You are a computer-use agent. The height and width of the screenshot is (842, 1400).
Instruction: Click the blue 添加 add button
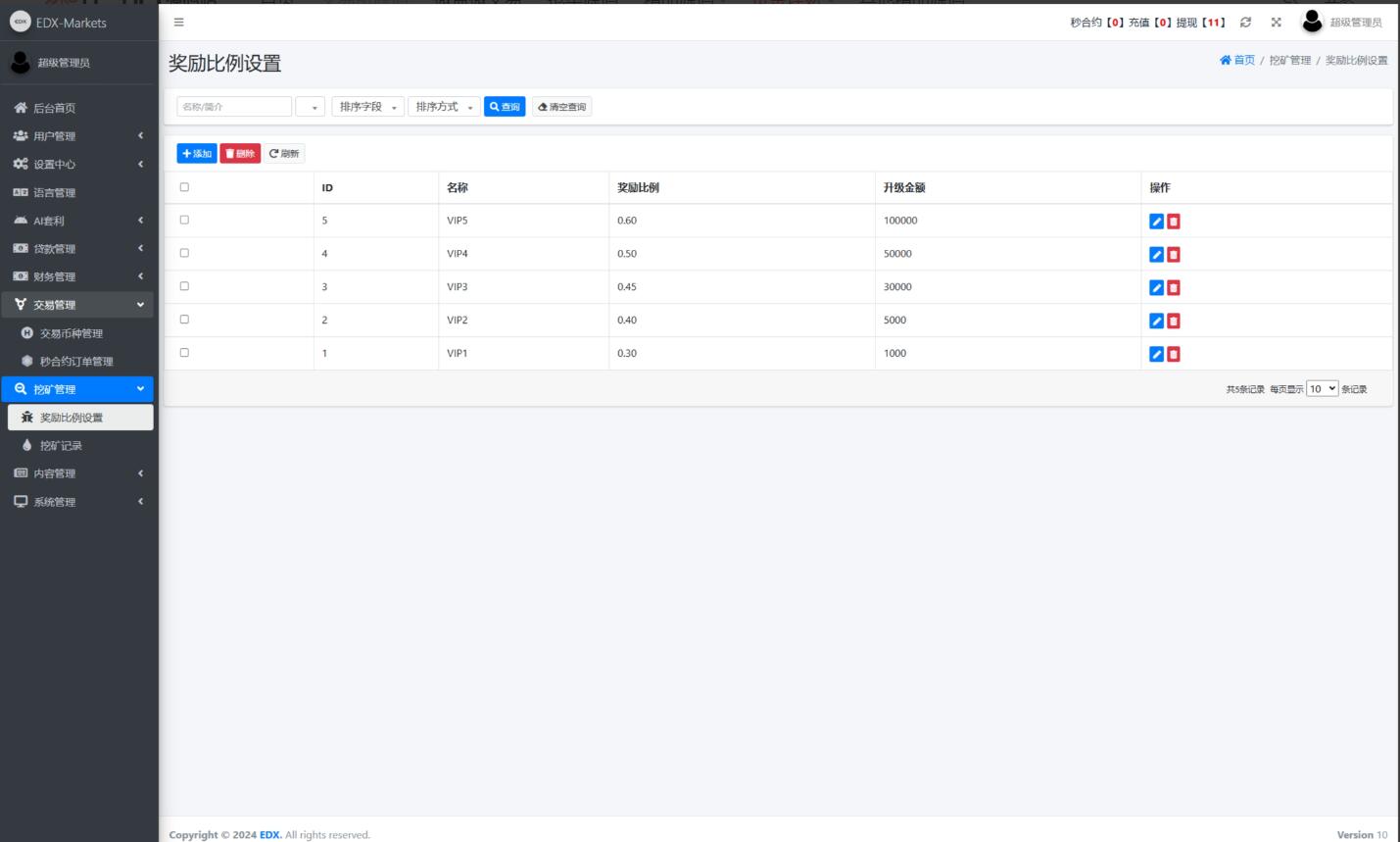(x=197, y=154)
